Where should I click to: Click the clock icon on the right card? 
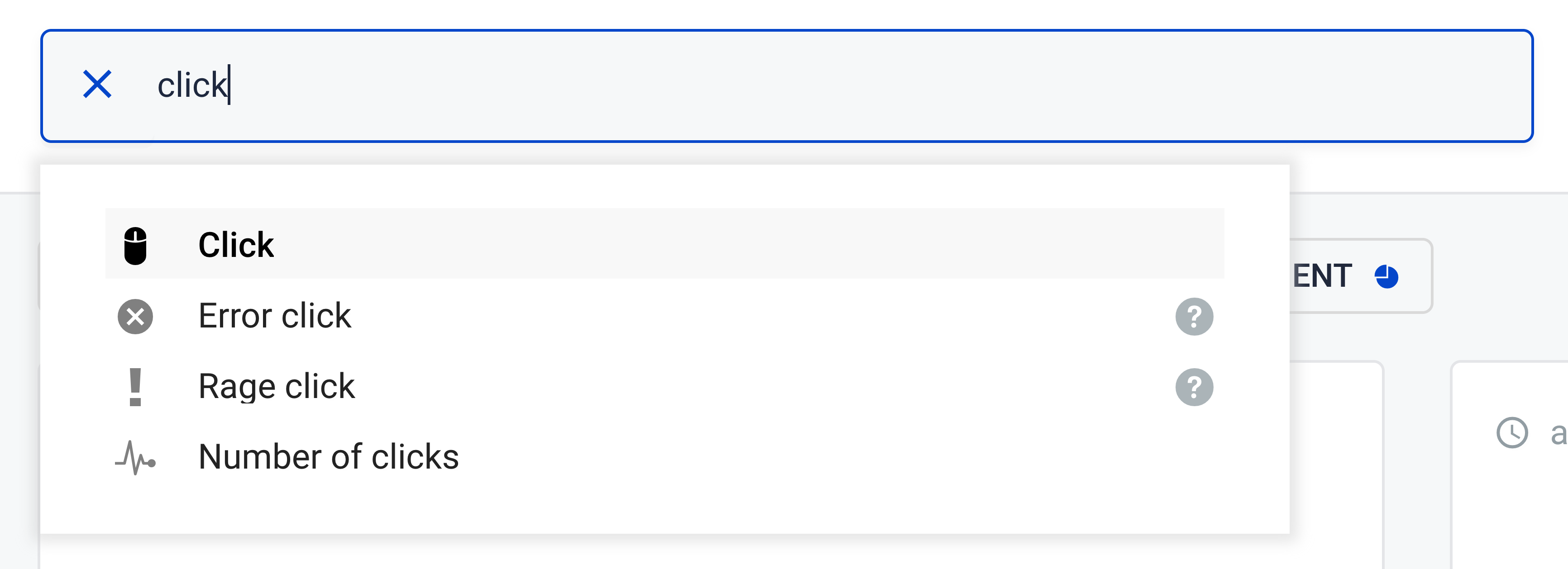pos(1512,433)
